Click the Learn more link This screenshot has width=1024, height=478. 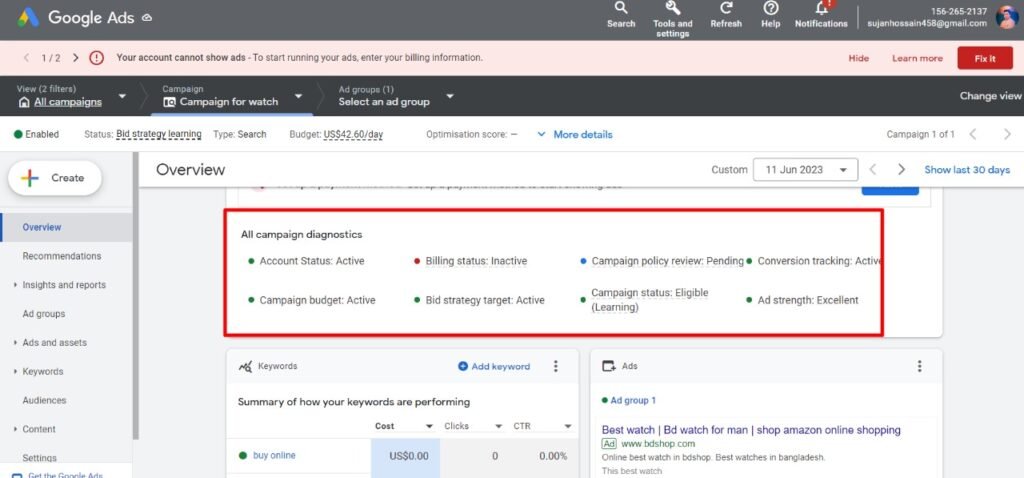click(917, 58)
